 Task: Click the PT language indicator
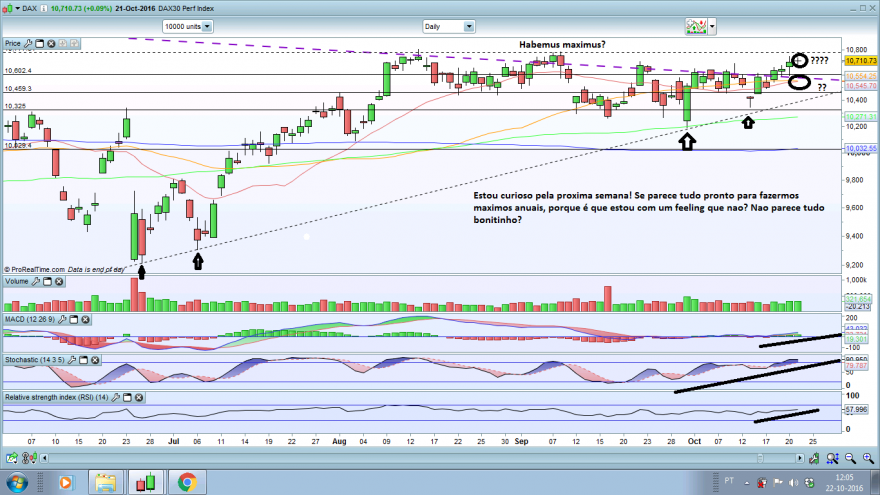pos(728,480)
